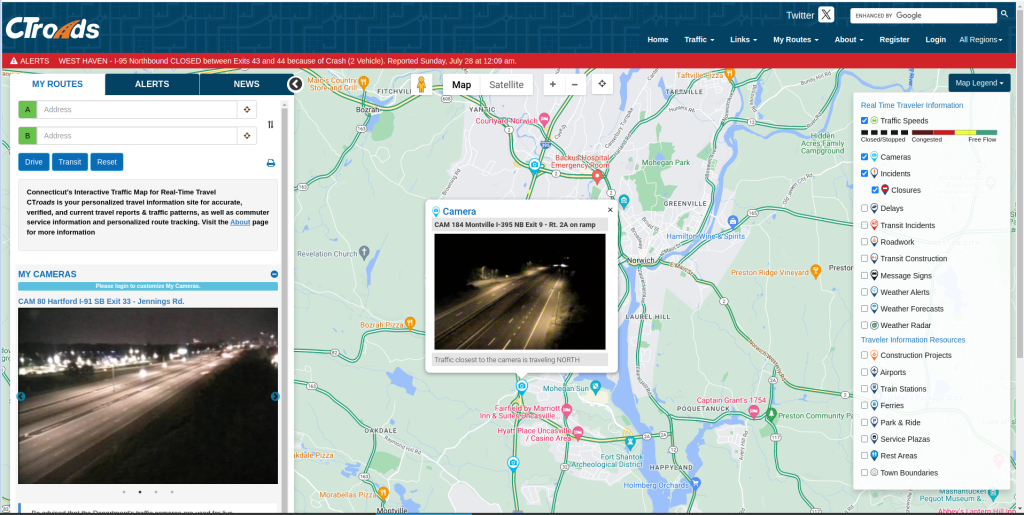The width and height of the screenshot is (1024, 515).
Task: Click the Reset button
Action: pos(106,162)
